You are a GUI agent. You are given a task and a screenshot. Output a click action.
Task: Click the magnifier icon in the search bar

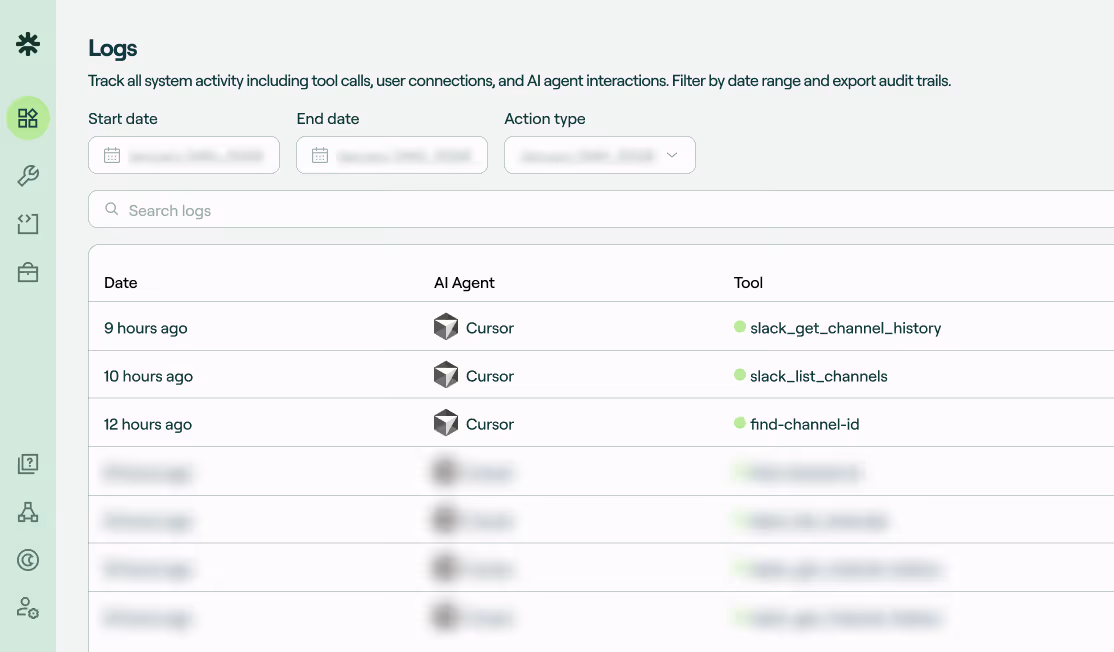coord(111,209)
